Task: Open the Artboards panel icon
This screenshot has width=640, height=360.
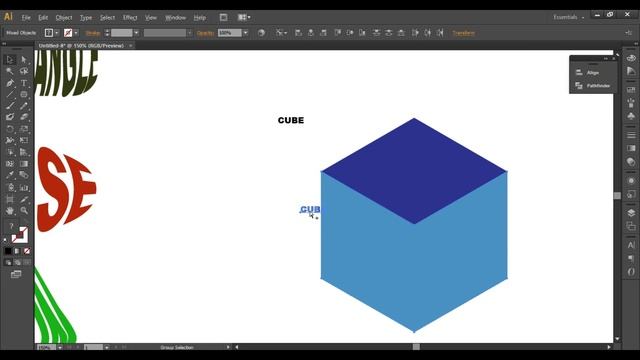Action: pos(631,226)
